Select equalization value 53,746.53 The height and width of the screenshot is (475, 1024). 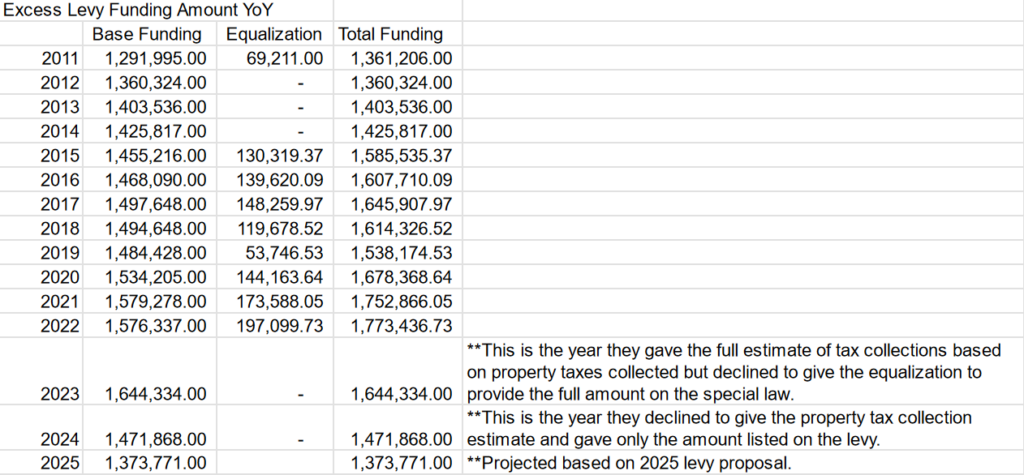point(285,254)
